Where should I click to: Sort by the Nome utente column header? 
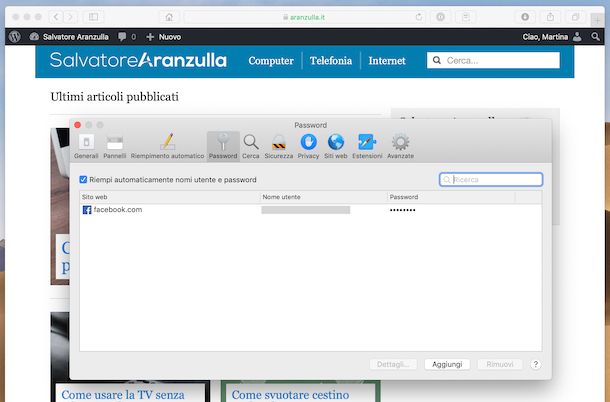tap(324, 197)
